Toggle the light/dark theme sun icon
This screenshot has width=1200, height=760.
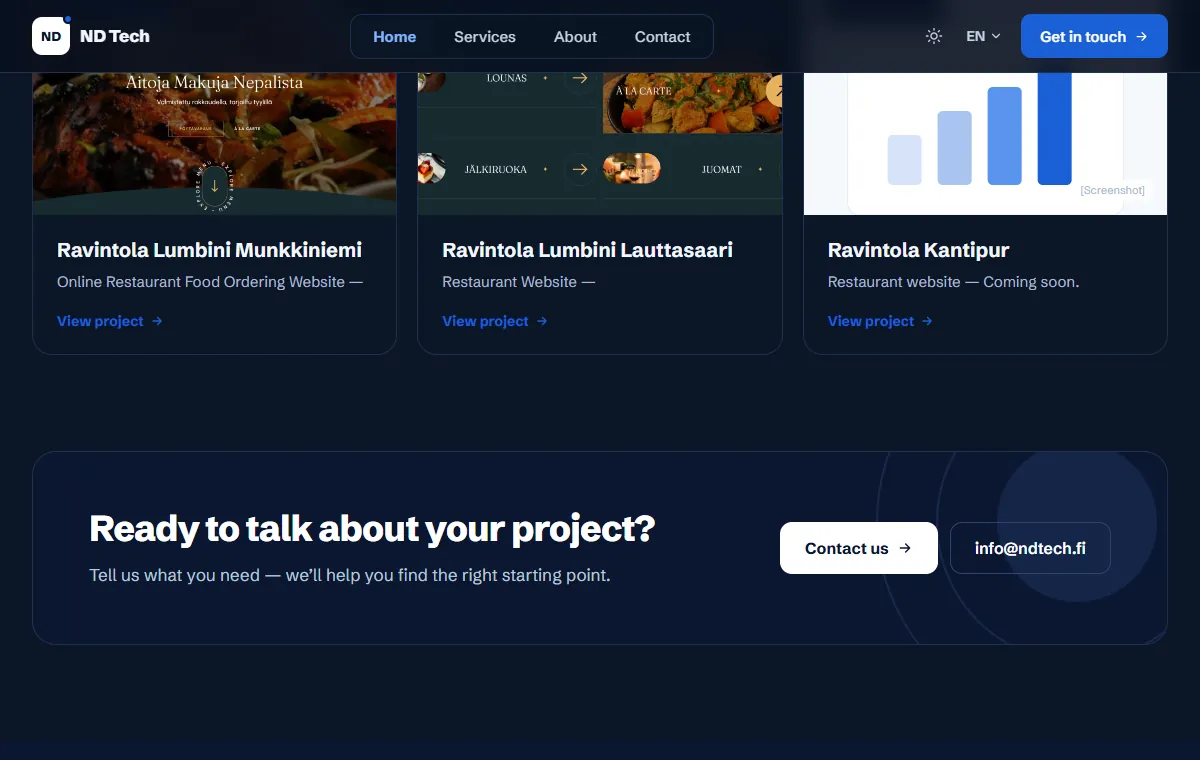point(934,36)
